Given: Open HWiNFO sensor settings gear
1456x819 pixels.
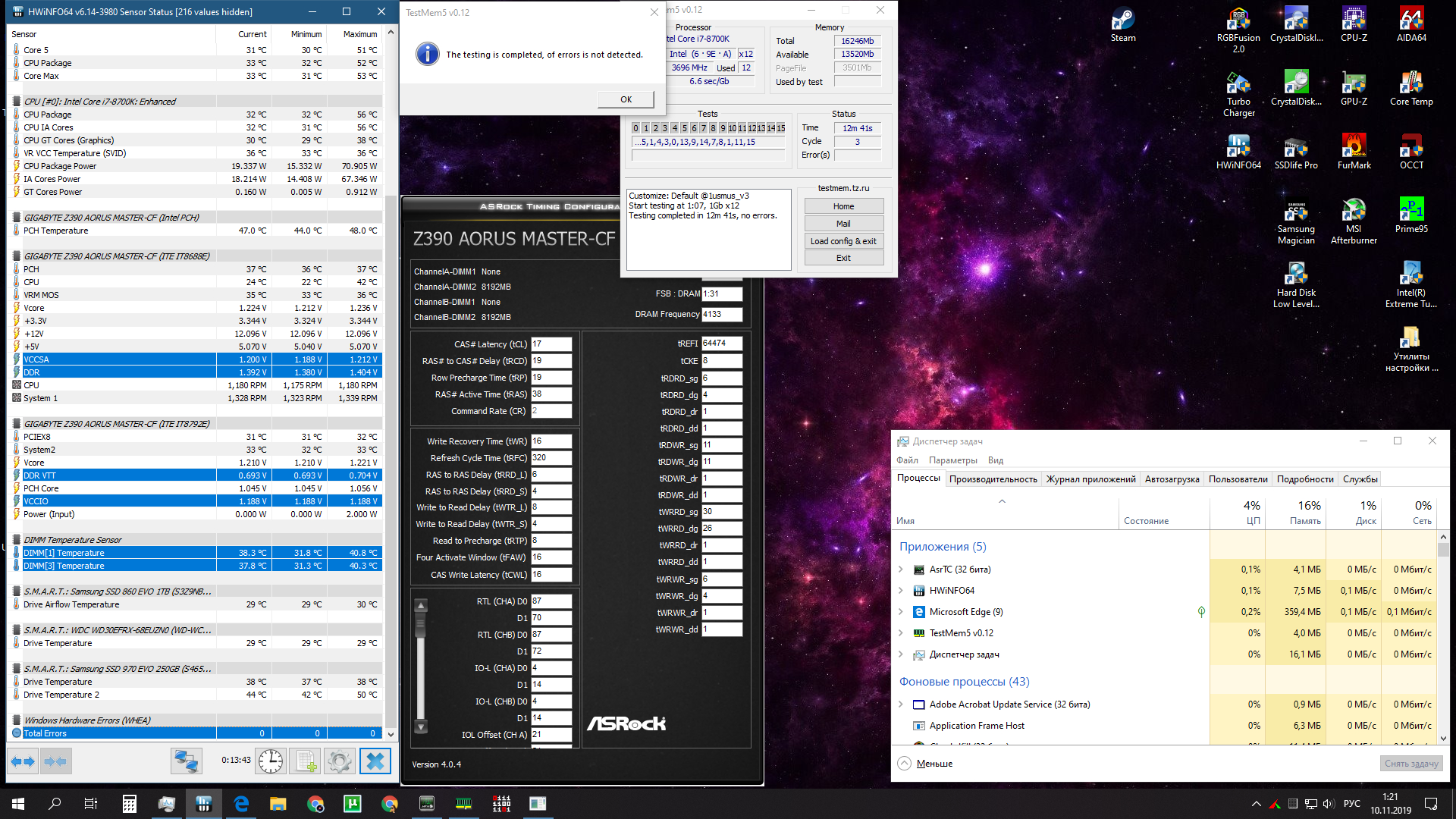Looking at the screenshot, I should pos(340,761).
